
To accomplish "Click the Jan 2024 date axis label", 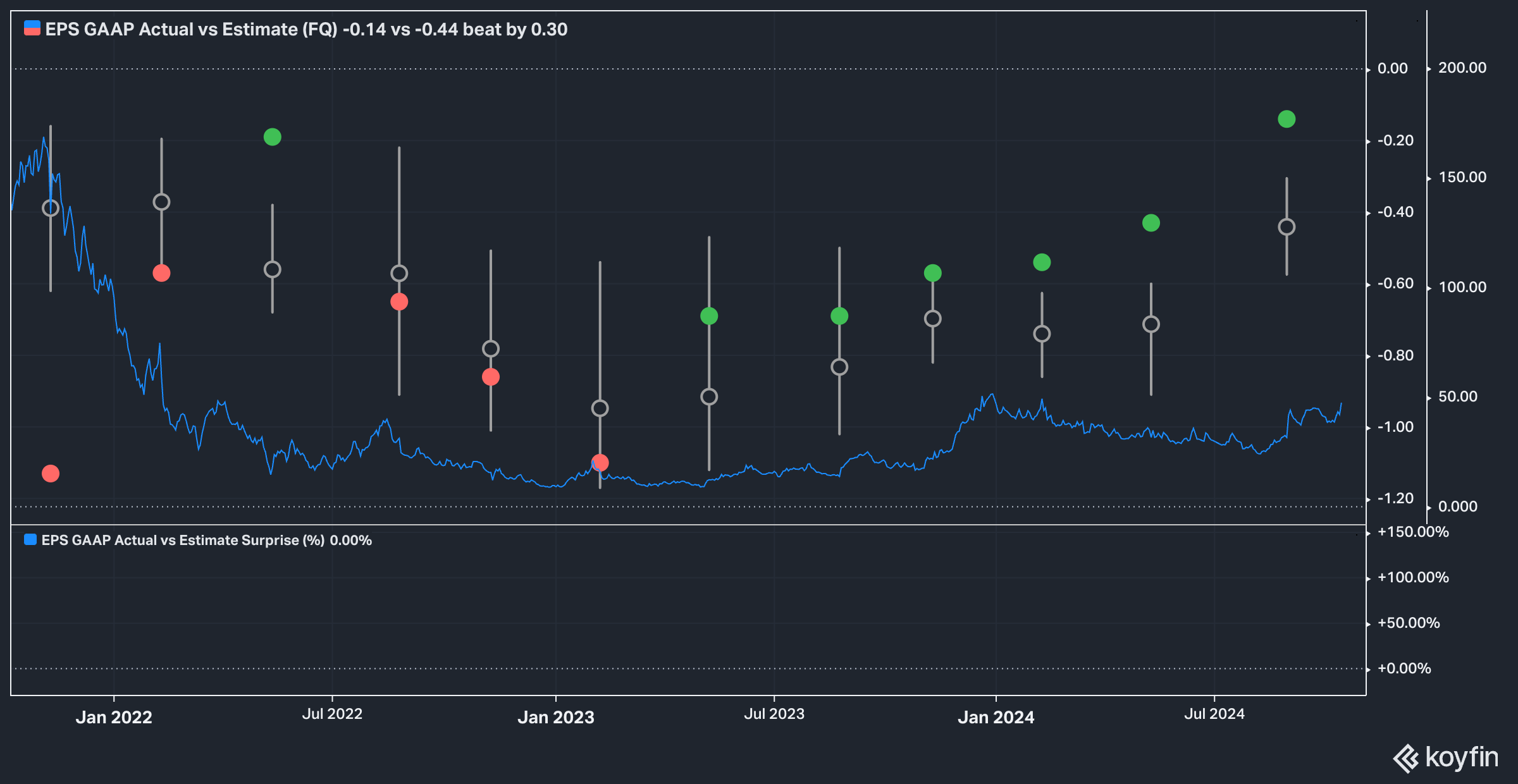I will (x=996, y=717).
